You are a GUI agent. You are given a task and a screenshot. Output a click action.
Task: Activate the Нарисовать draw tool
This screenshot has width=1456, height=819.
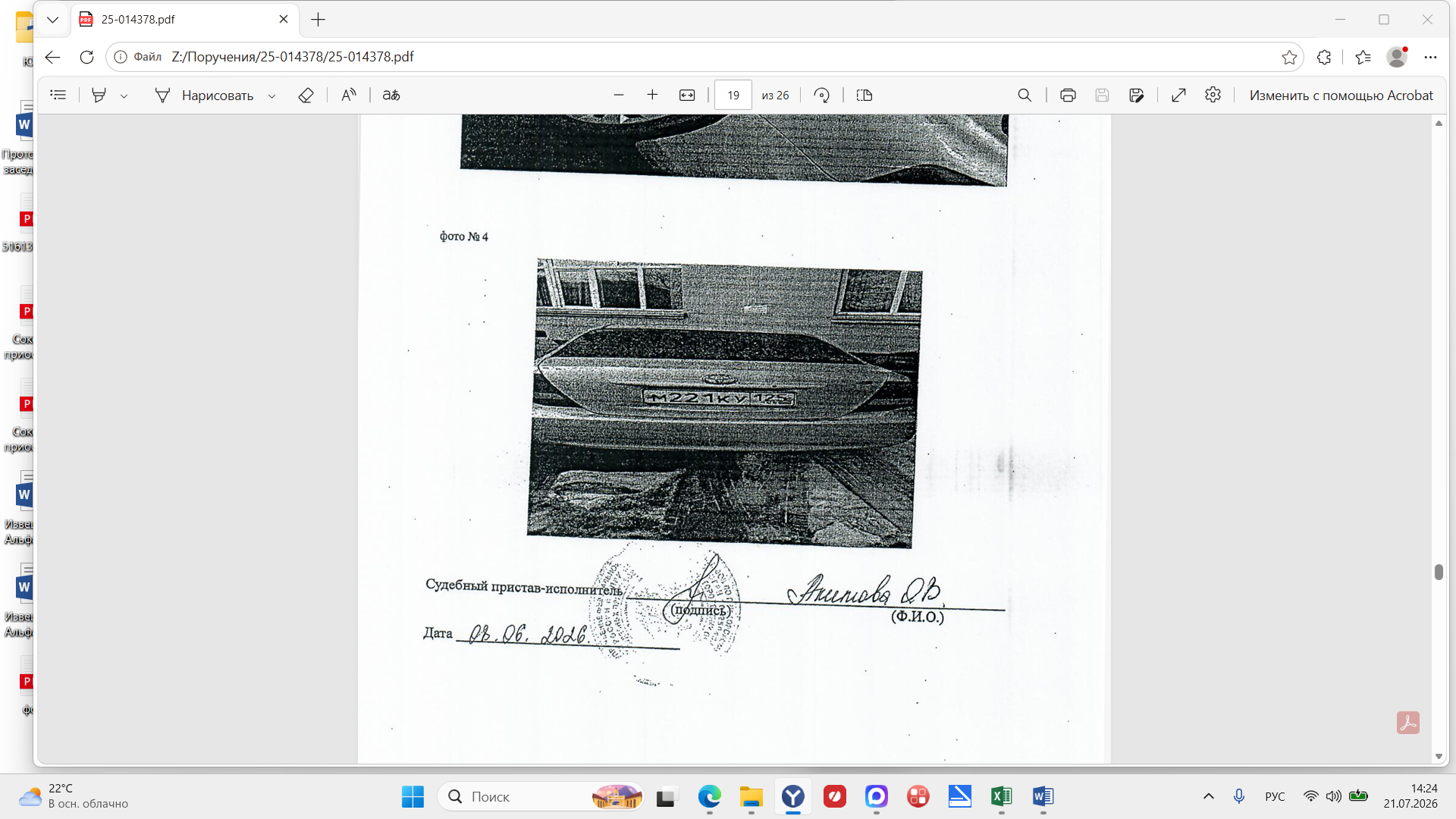click(205, 95)
